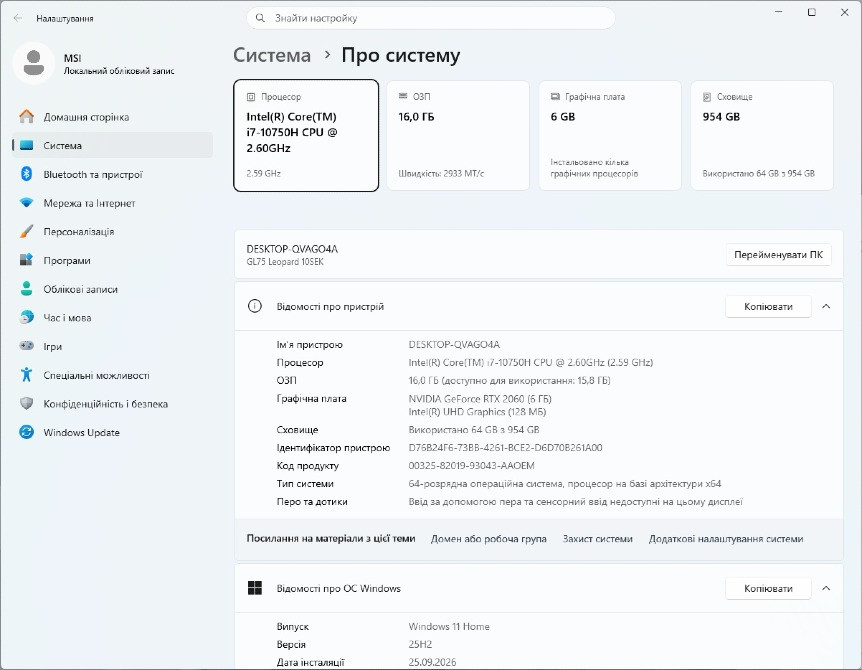Click the info icon beside Відомості про пристрій

[255, 306]
